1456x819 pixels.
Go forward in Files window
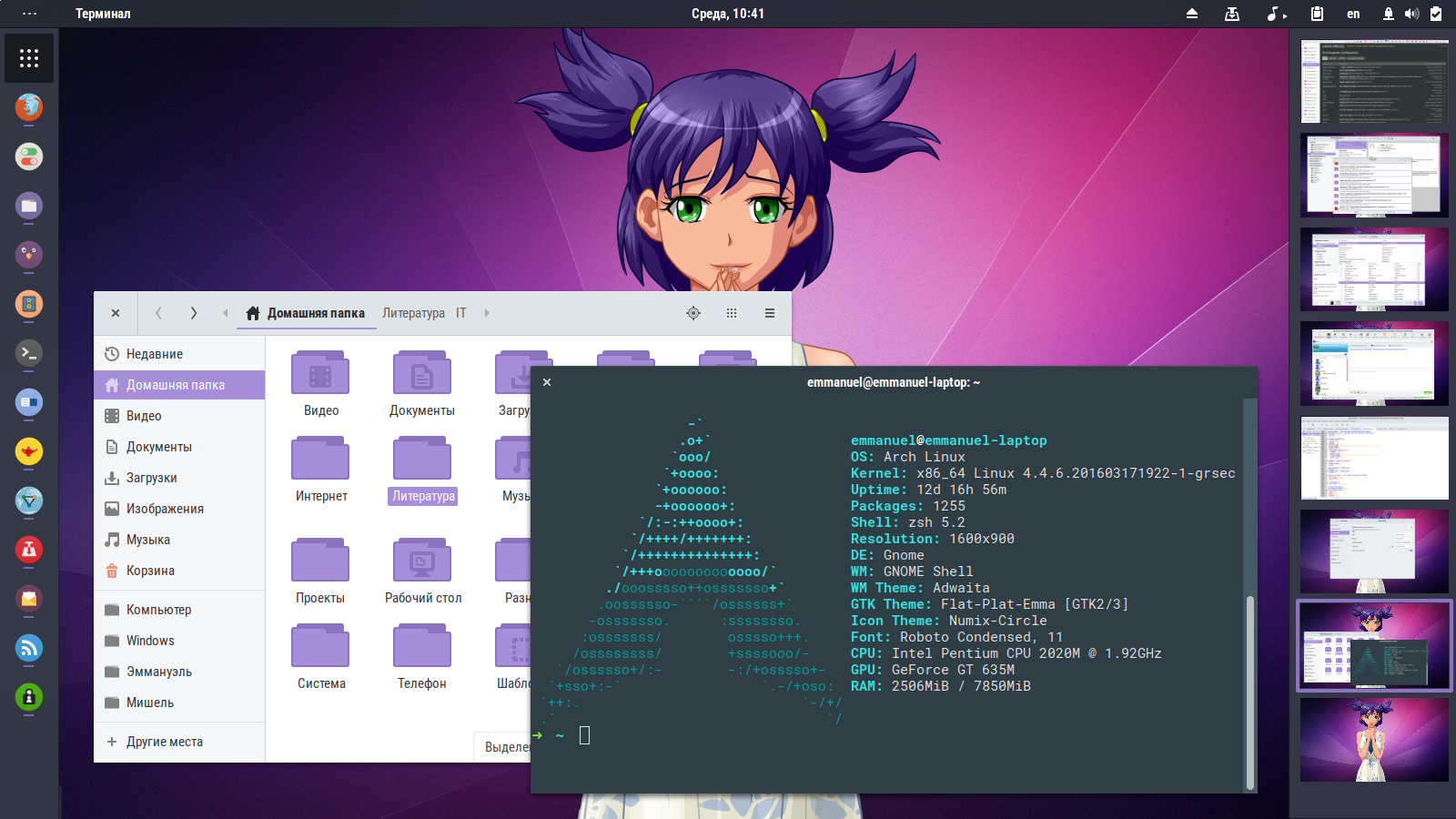(x=194, y=313)
